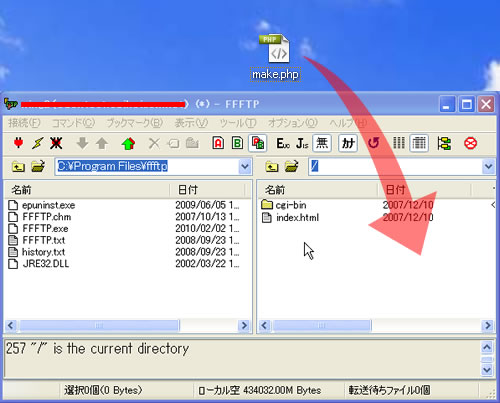Open change folder icon in local pane
This screenshot has width=500, height=403.
click(x=38, y=166)
